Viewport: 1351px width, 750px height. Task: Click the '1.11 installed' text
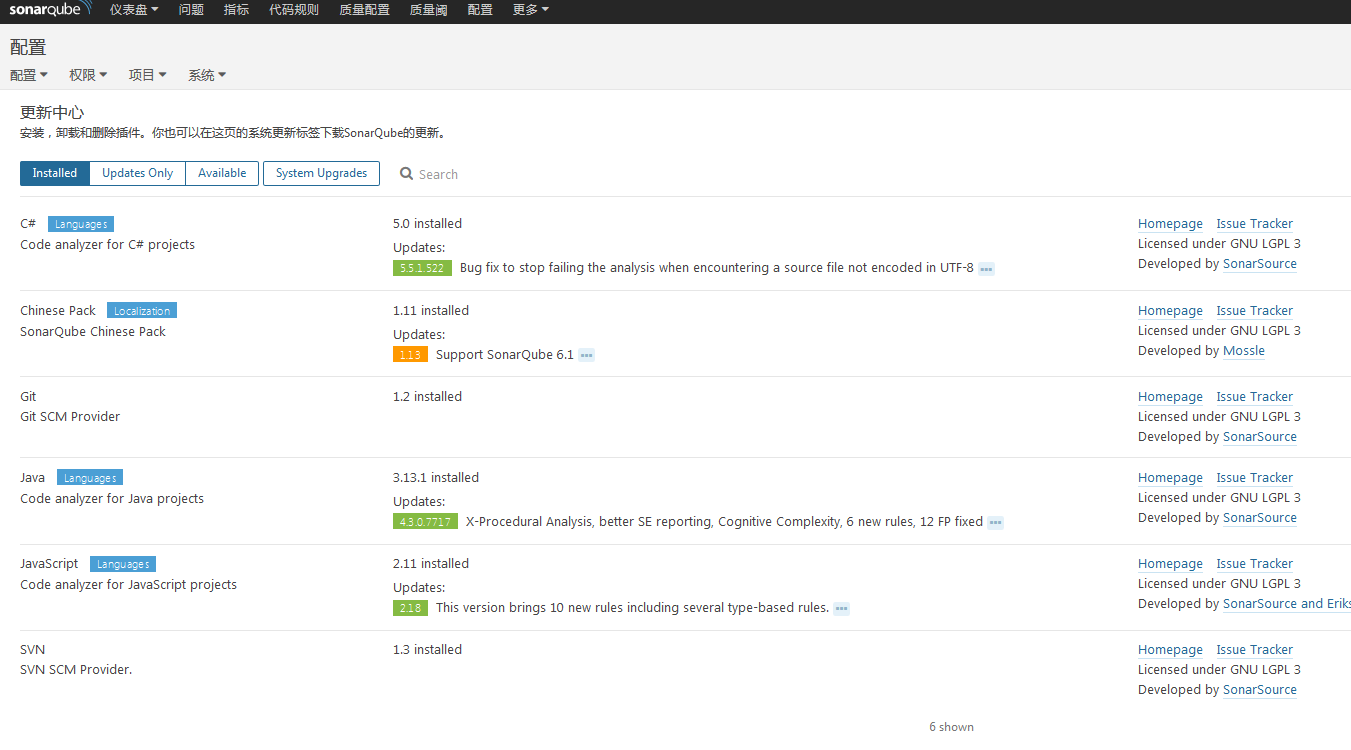click(431, 311)
